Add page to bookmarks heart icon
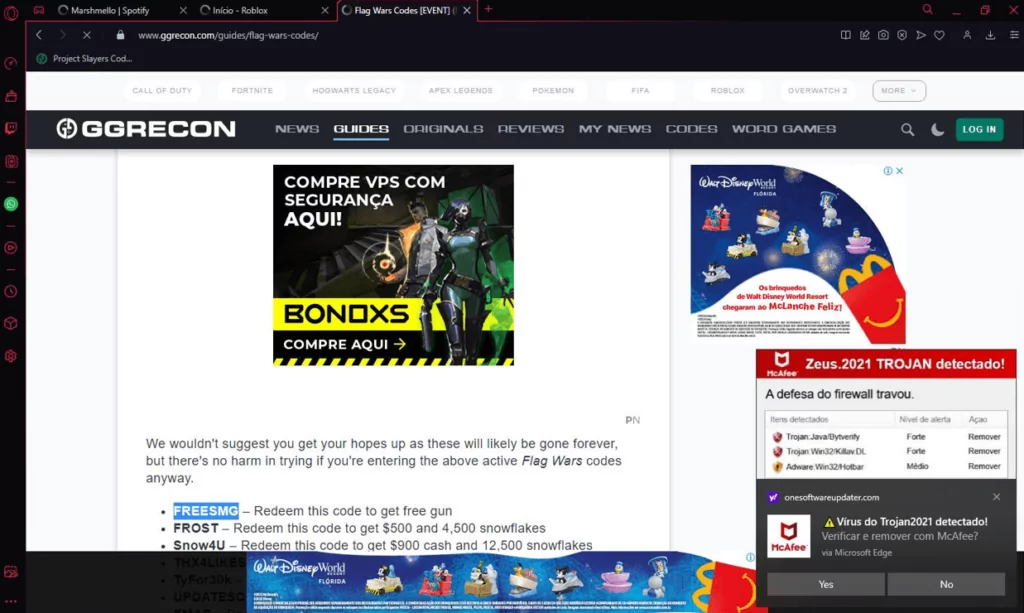 click(x=939, y=35)
